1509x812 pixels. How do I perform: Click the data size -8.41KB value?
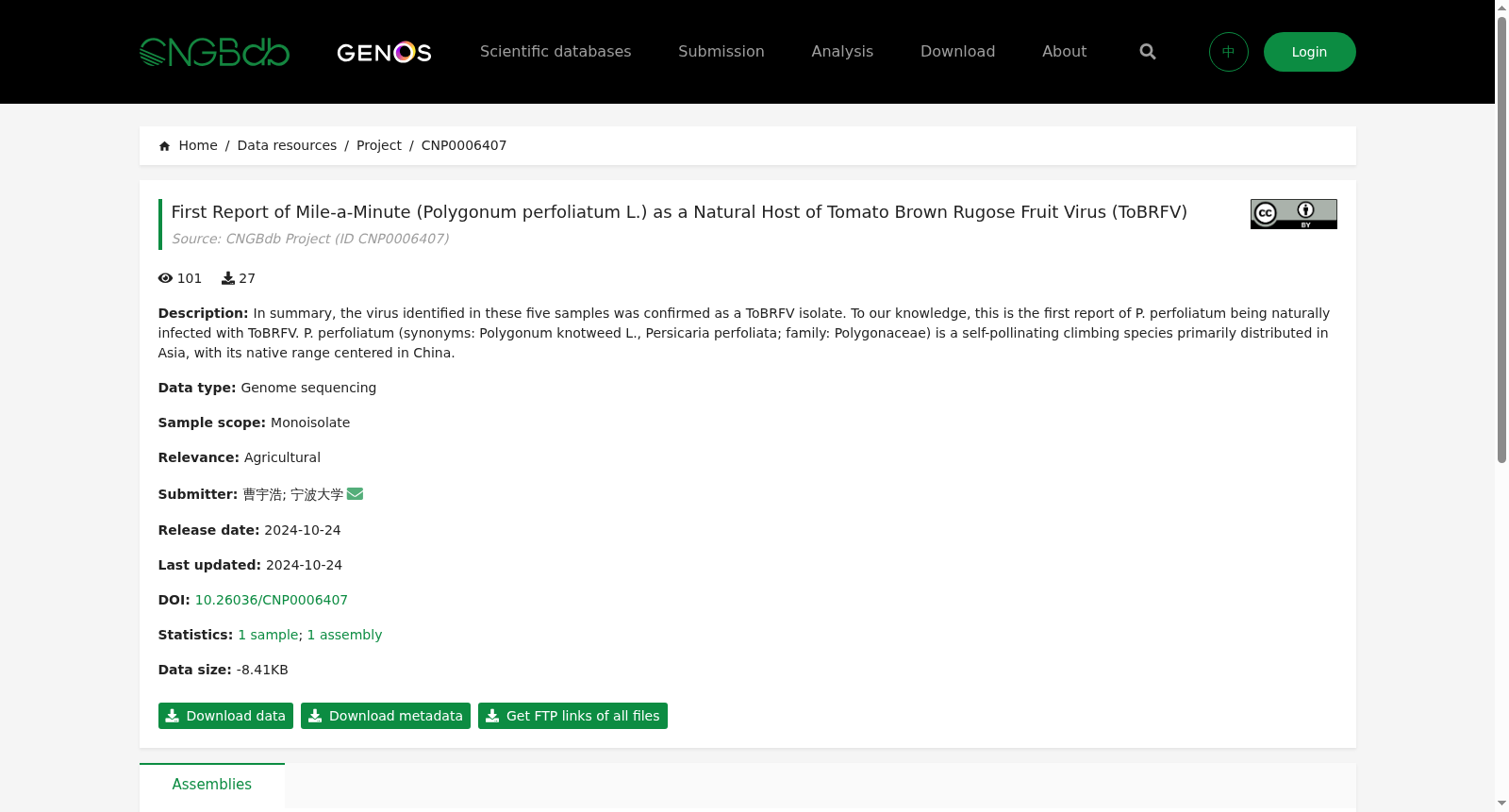click(x=262, y=670)
